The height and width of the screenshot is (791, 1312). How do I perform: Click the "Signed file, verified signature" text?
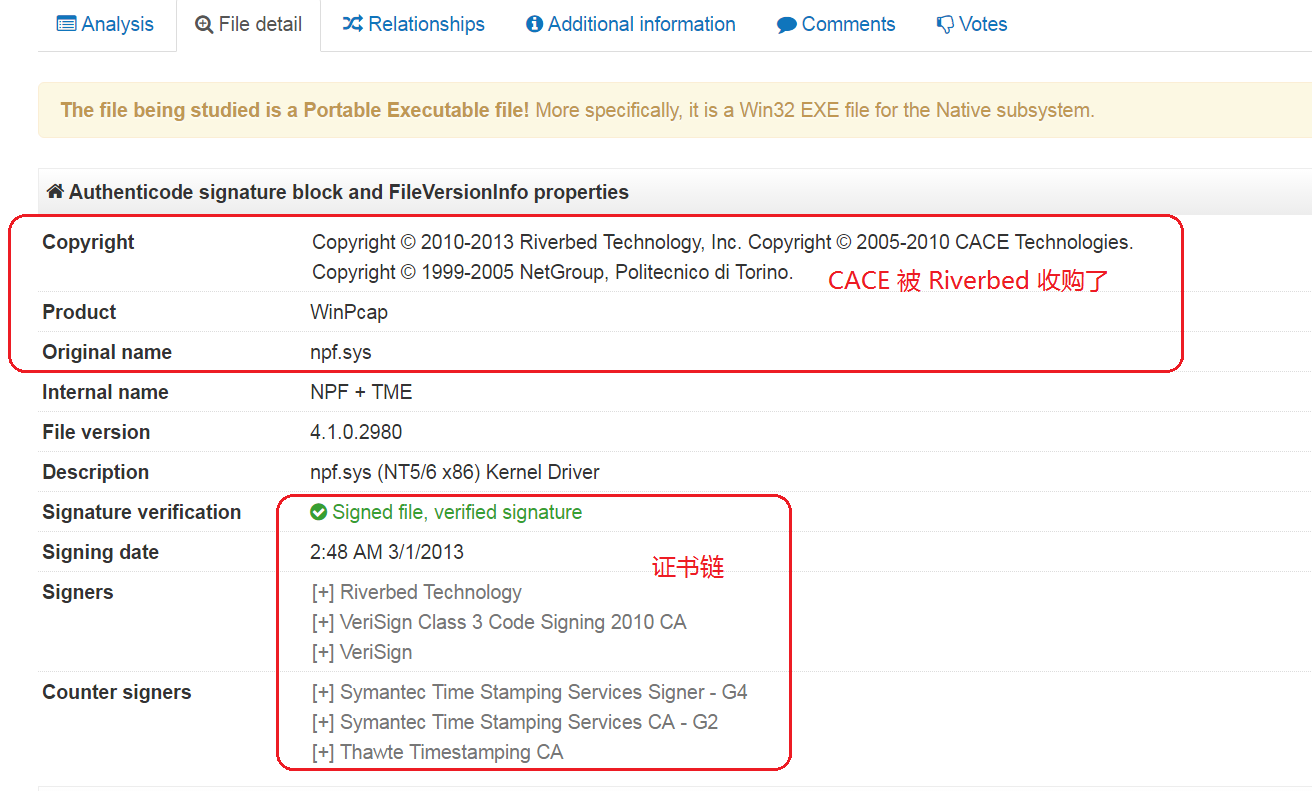457,512
